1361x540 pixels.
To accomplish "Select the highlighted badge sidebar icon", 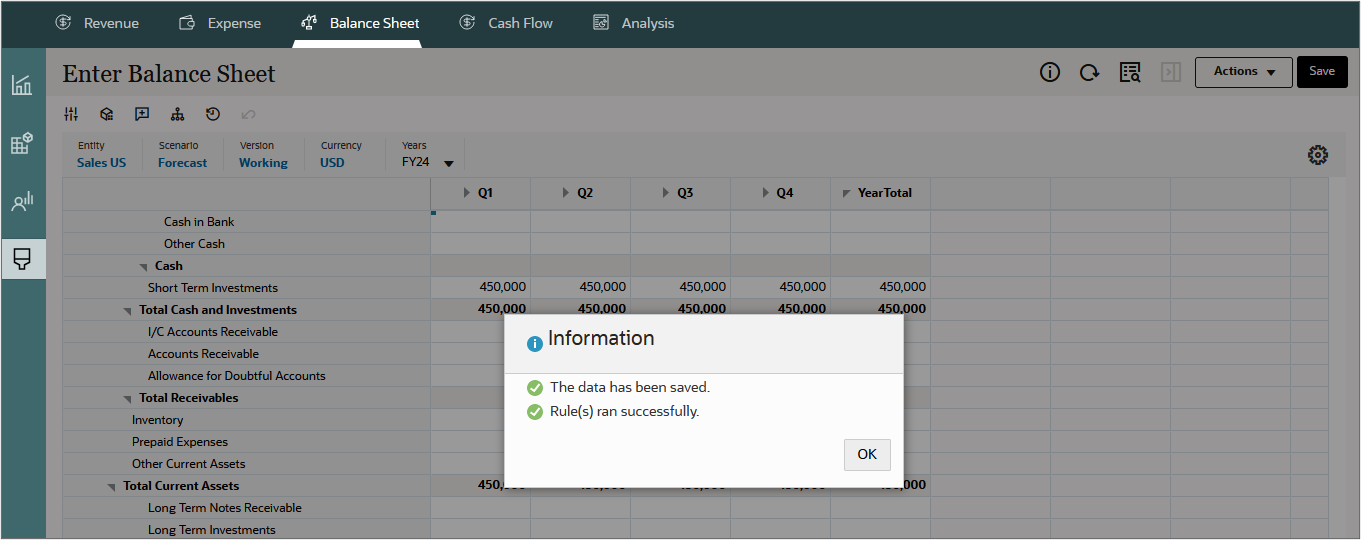I will [x=22, y=259].
